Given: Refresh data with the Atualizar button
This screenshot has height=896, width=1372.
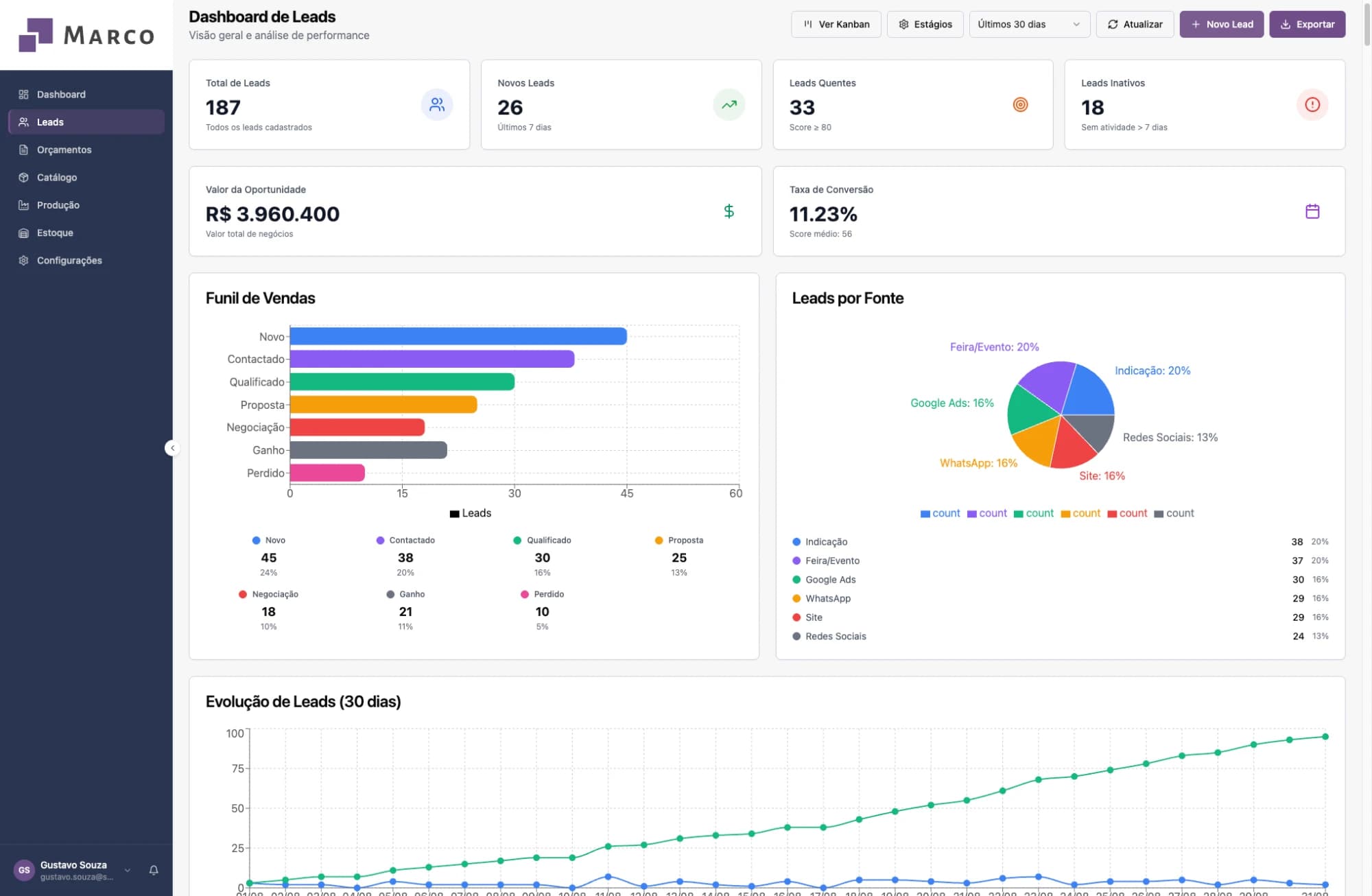Looking at the screenshot, I should [x=1135, y=24].
